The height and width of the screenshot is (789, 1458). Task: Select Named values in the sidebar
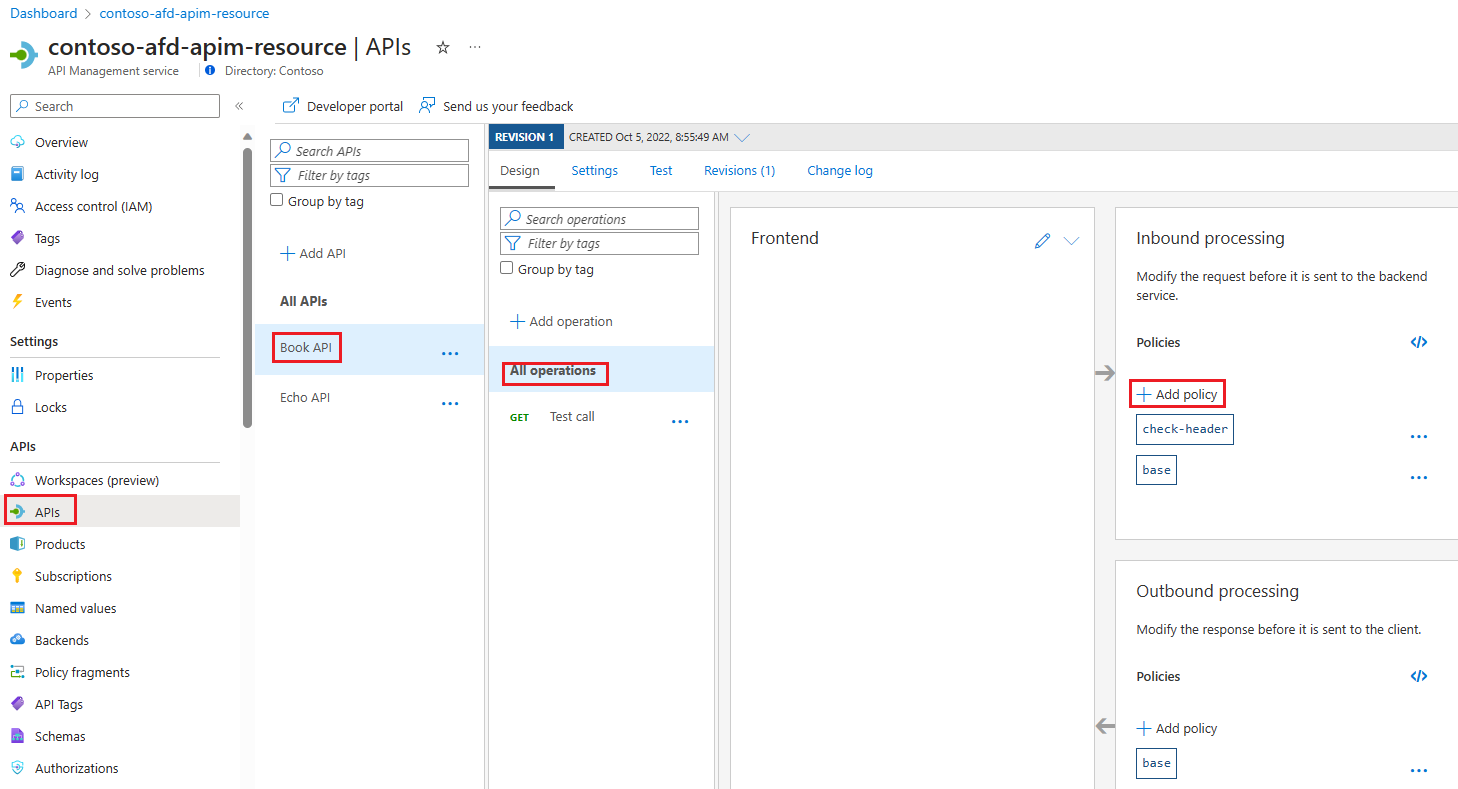pyautogui.click(x=74, y=608)
